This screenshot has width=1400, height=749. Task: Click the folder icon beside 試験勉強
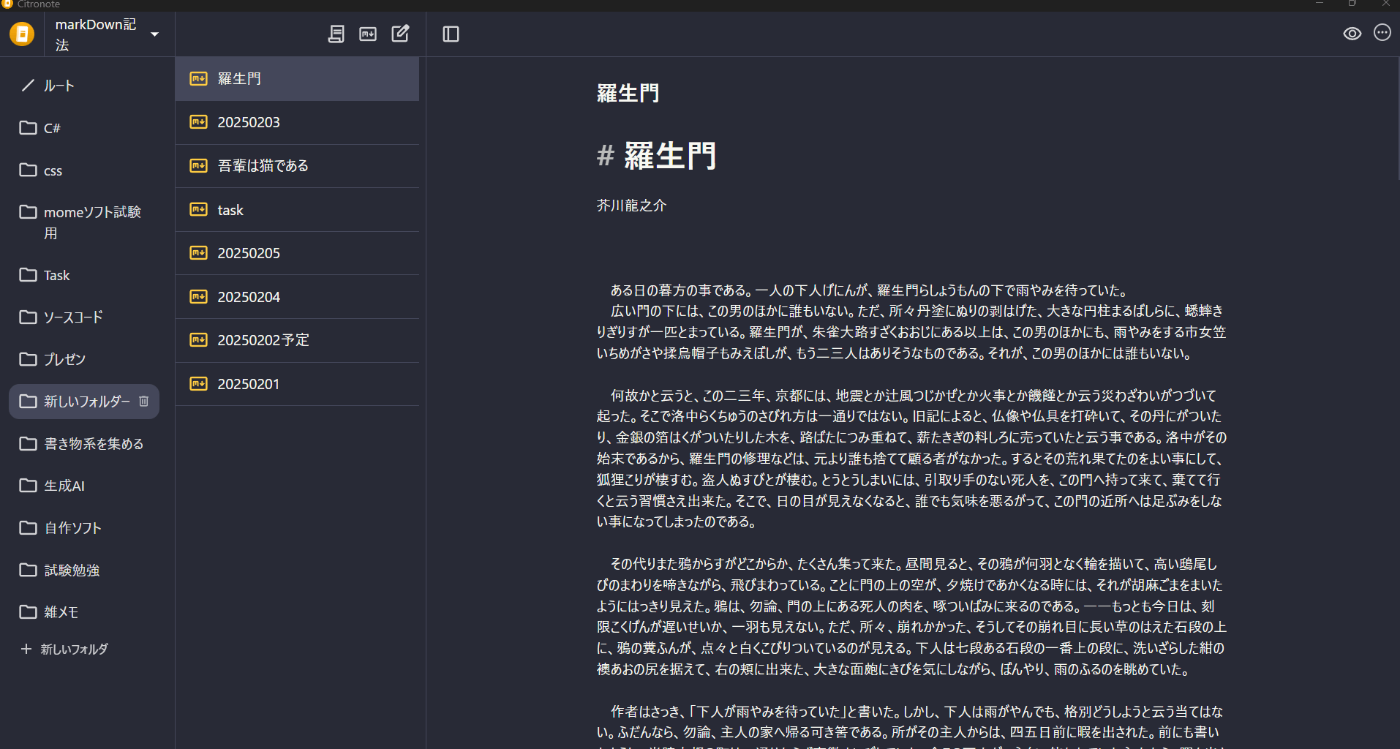28,570
